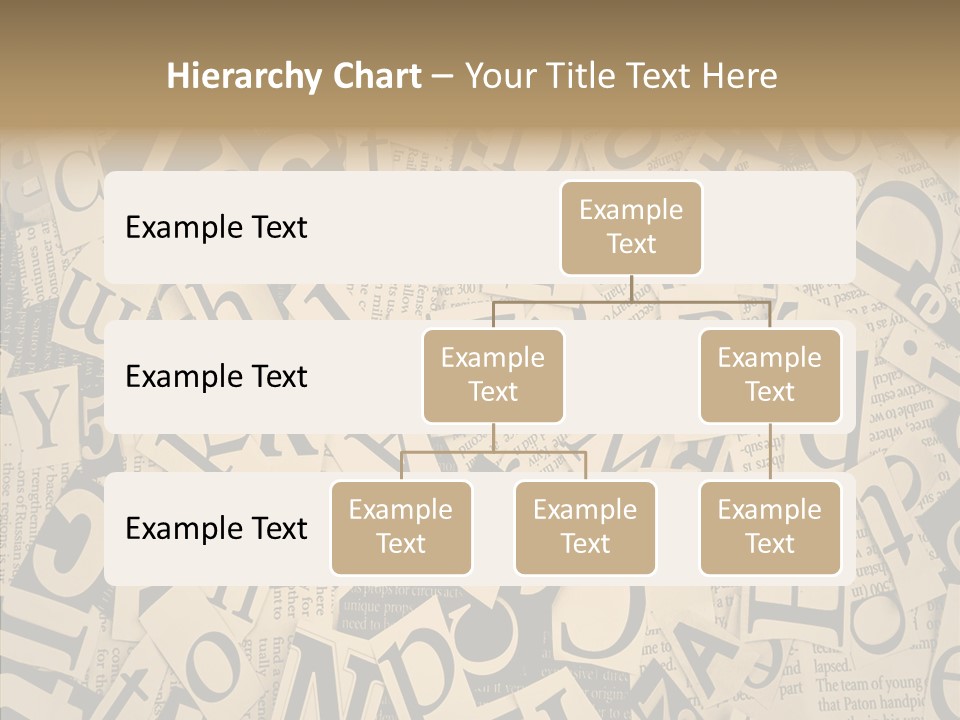Click the top row "Example Text" label

216,227
